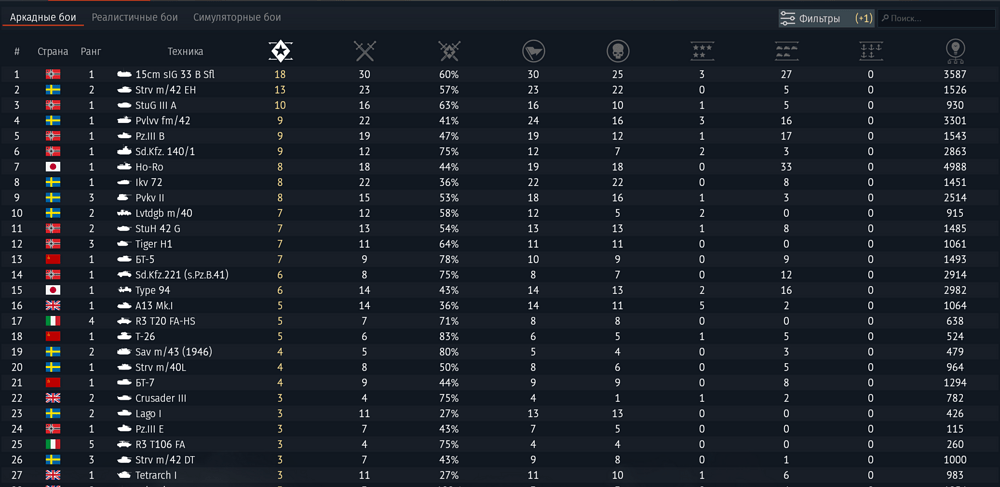Sort the table by Страна header
The image size is (1000, 487).
53,51
